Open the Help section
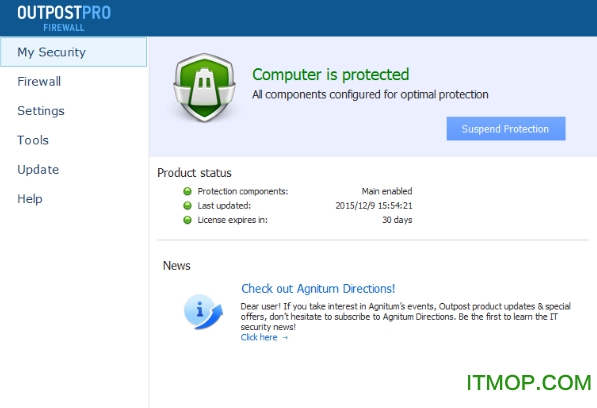Image resolution: width=597 pixels, height=408 pixels. (30, 199)
